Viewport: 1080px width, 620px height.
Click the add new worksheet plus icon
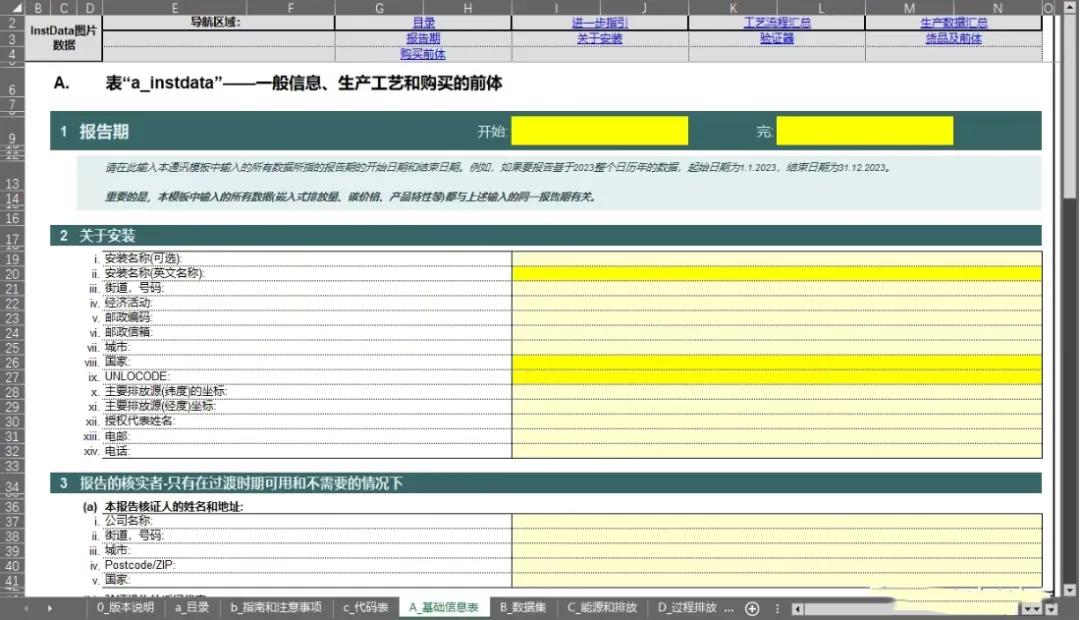pyautogui.click(x=751, y=606)
